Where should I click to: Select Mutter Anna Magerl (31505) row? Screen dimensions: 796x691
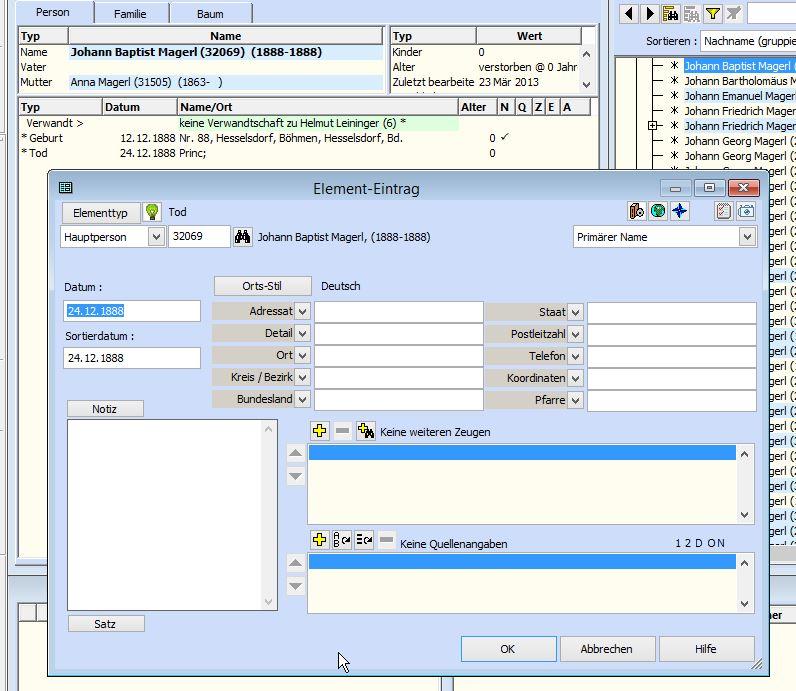[x=201, y=82]
